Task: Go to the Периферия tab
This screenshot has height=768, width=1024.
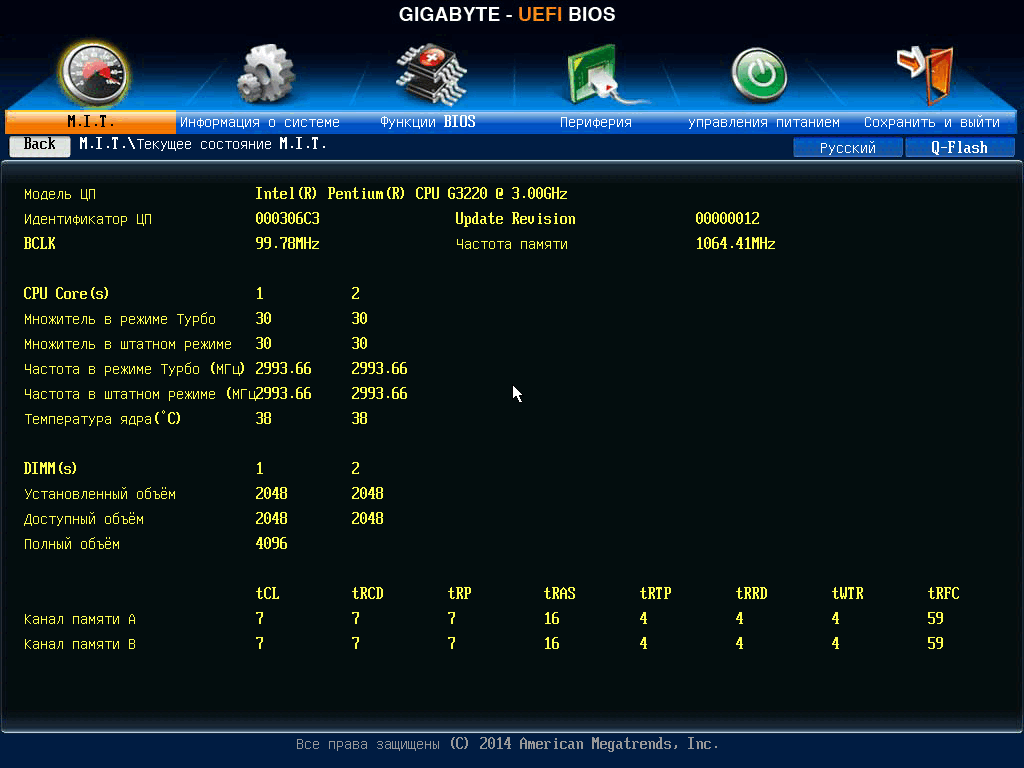Action: [x=596, y=122]
